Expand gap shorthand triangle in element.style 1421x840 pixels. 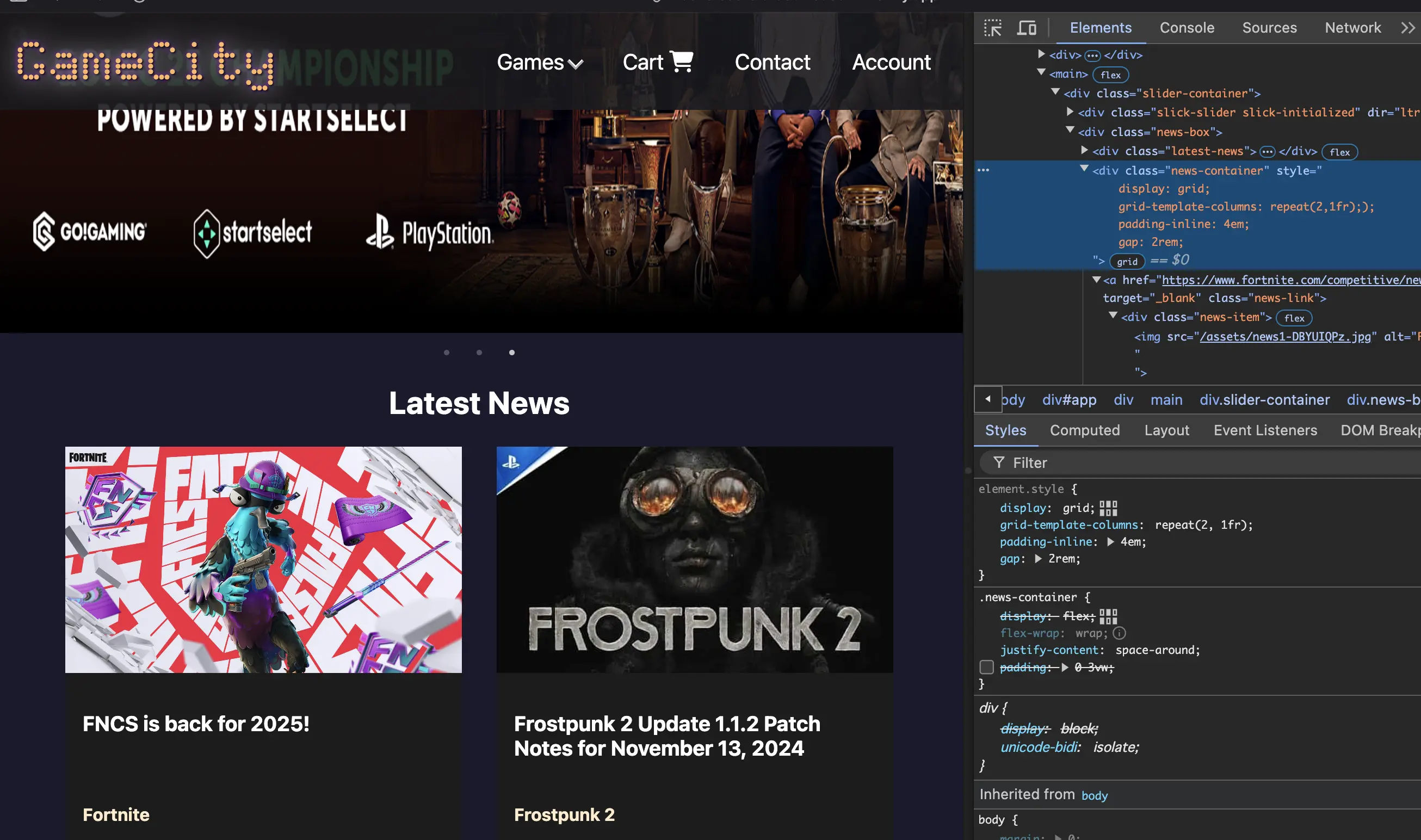1038,559
